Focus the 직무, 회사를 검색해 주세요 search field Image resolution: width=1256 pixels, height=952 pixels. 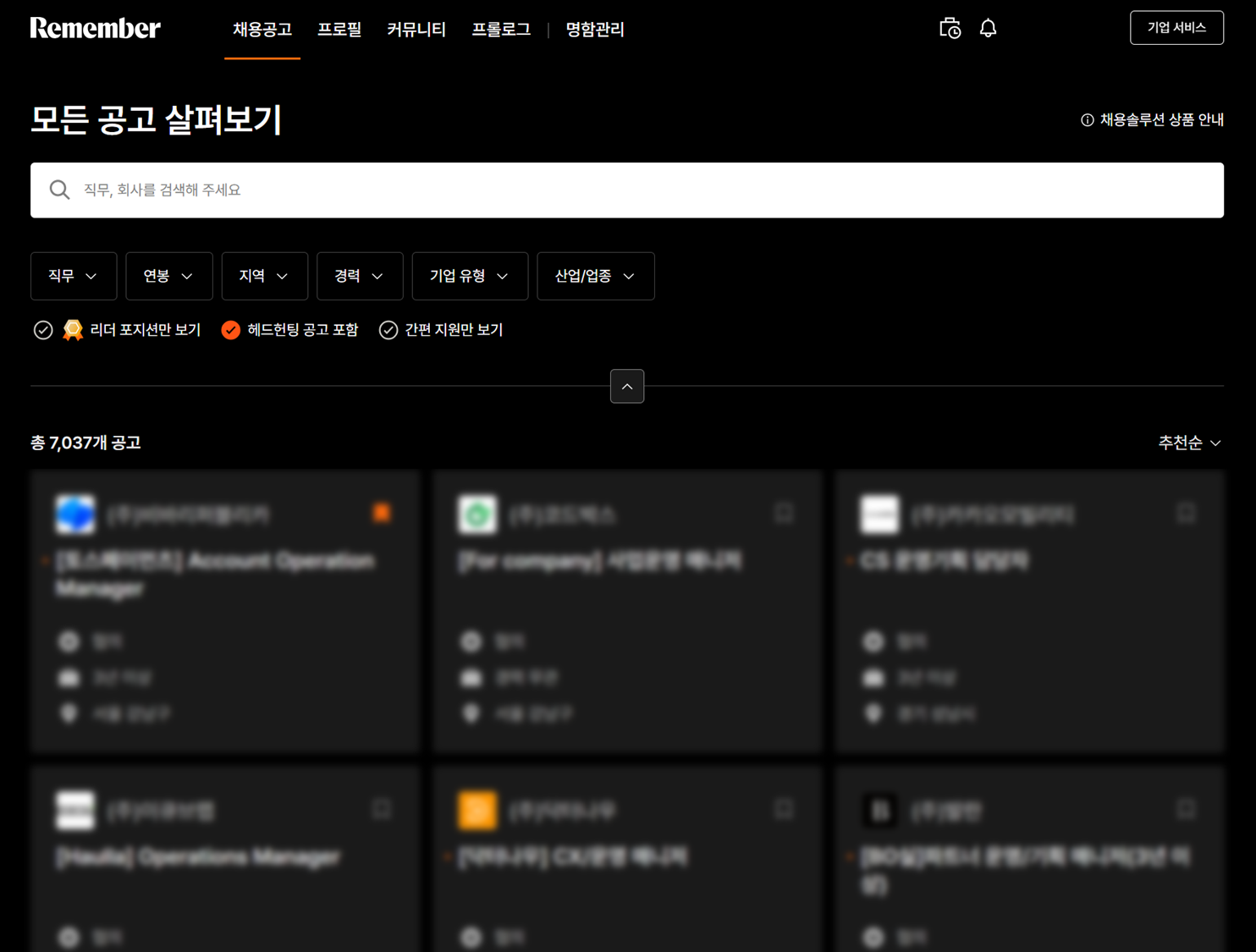(x=627, y=190)
